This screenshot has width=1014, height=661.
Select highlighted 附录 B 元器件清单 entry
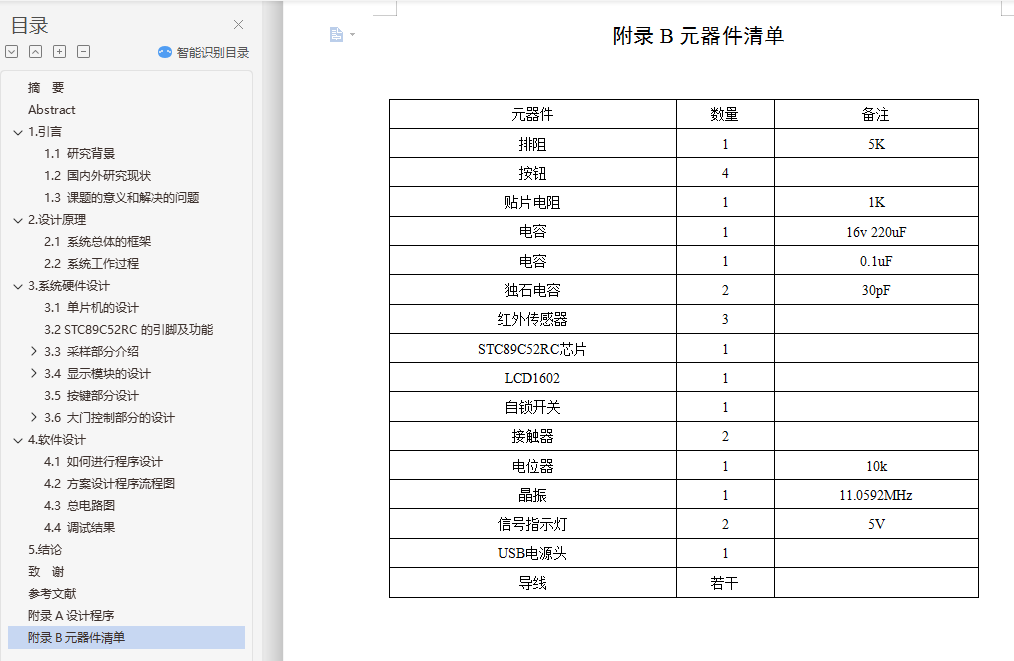(x=127, y=637)
